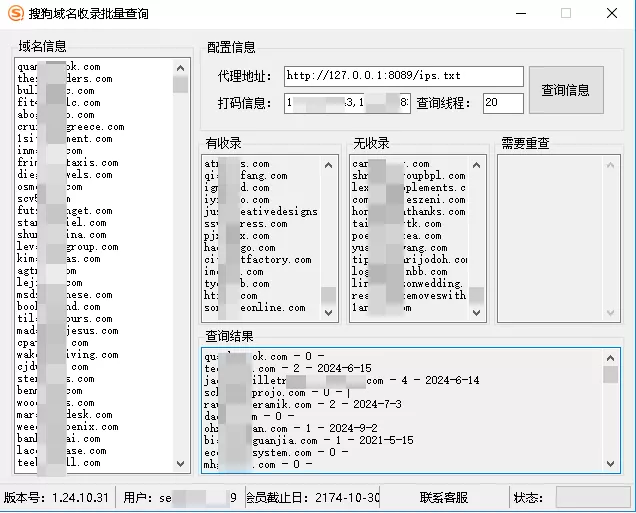Click up arrow of 有收录 list scrollbar
The width and height of the screenshot is (636, 513).
point(329,165)
